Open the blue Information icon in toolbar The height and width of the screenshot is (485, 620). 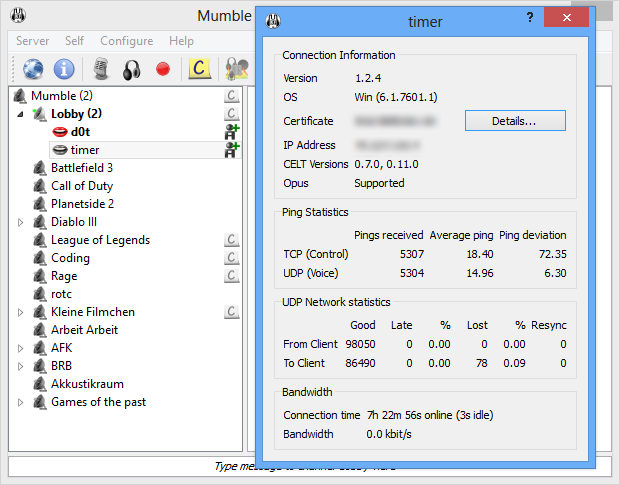pyautogui.click(x=64, y=69)
